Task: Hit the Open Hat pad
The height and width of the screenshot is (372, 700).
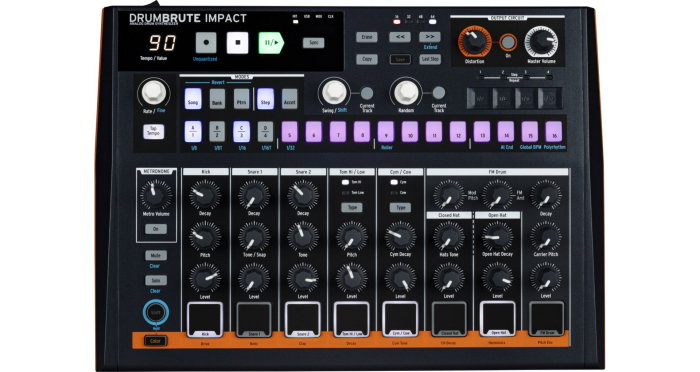Action: pyautogui.click(x=498, y=319)
